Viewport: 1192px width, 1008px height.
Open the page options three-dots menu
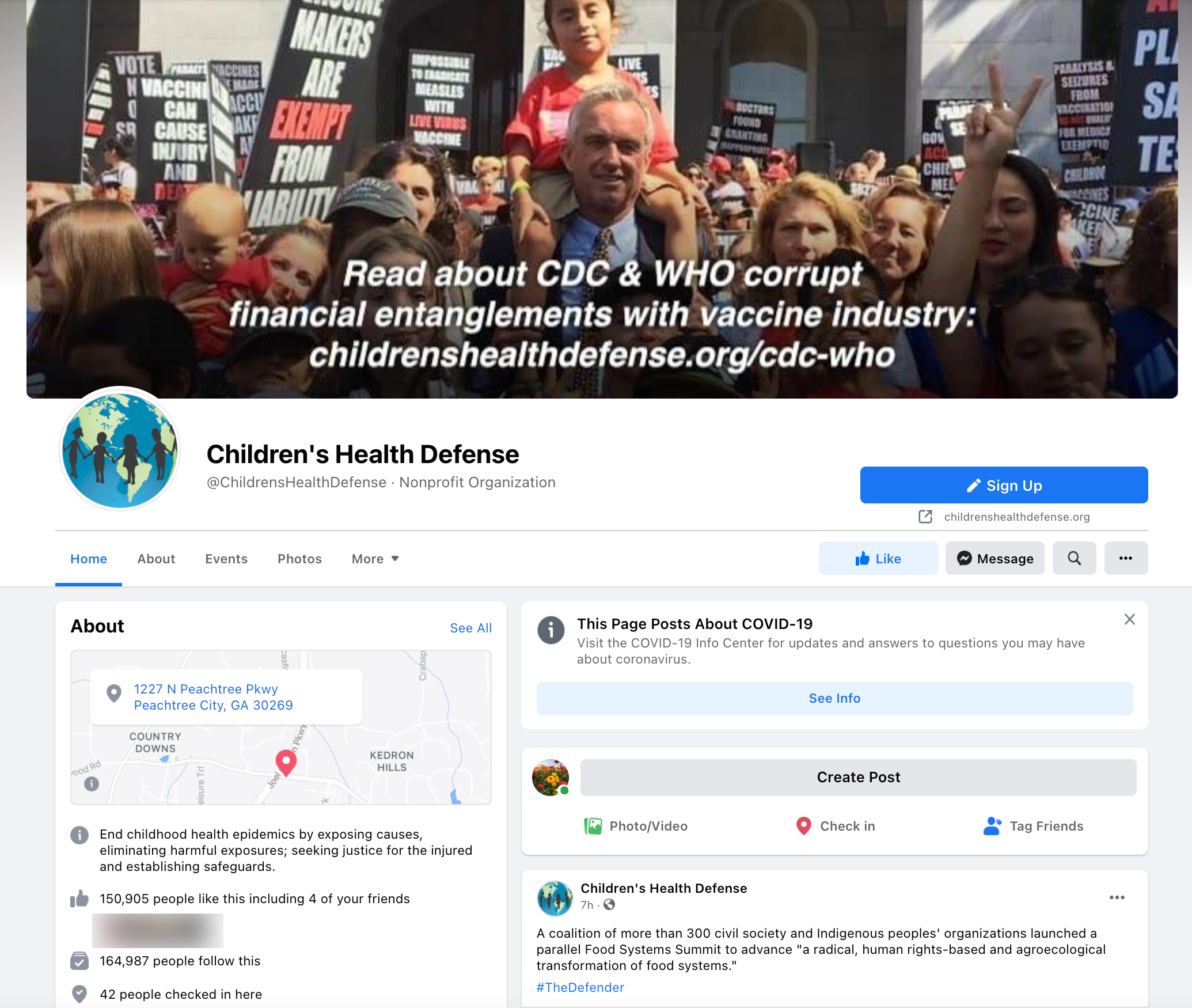click(x=1126, y=558)
